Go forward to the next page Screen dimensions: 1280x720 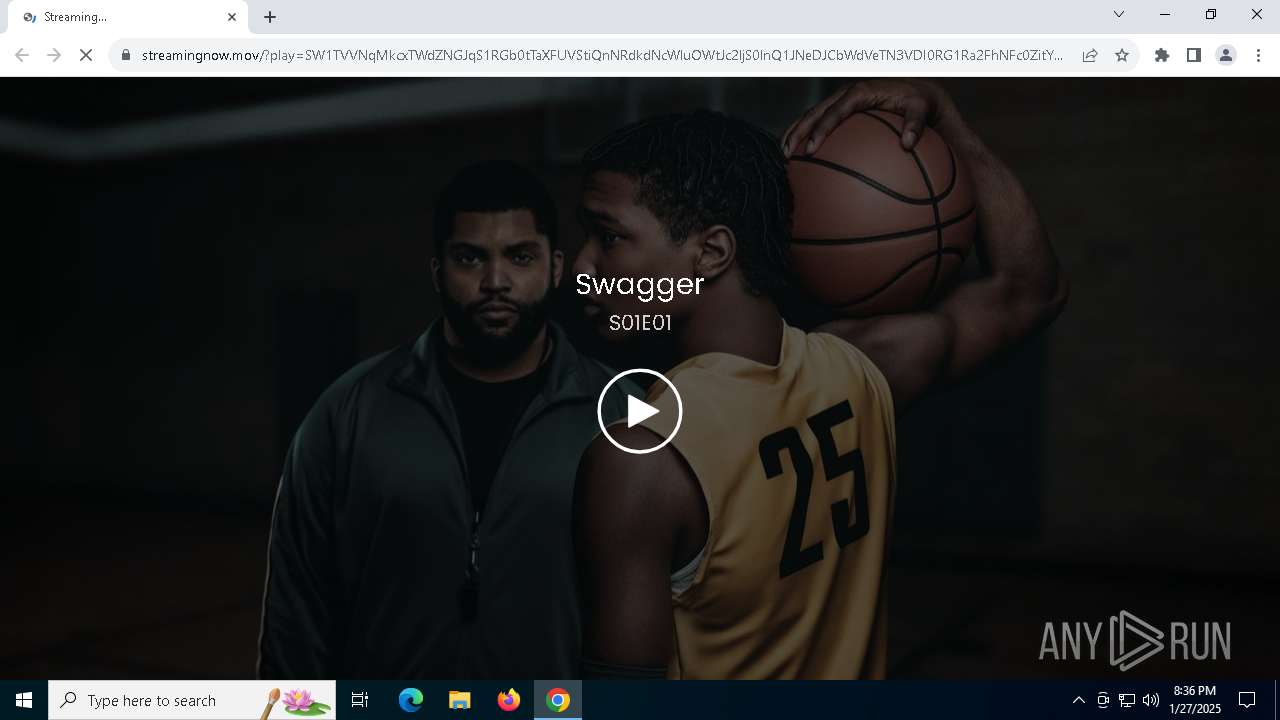coord(54,55)
